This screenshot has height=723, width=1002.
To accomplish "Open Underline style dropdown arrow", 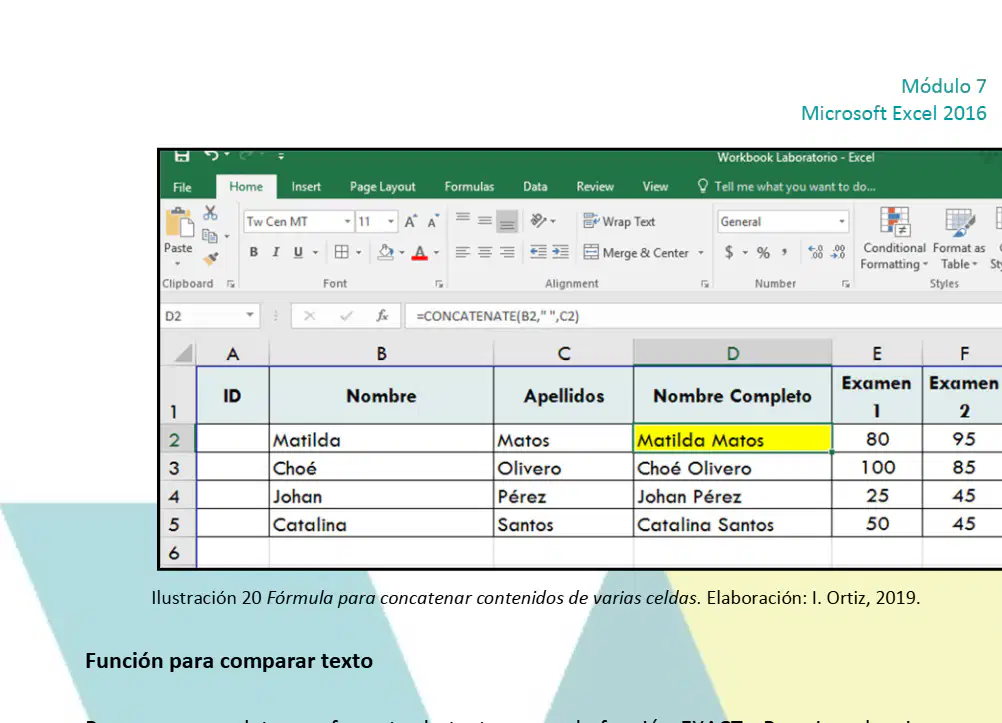I will [315, 253].
